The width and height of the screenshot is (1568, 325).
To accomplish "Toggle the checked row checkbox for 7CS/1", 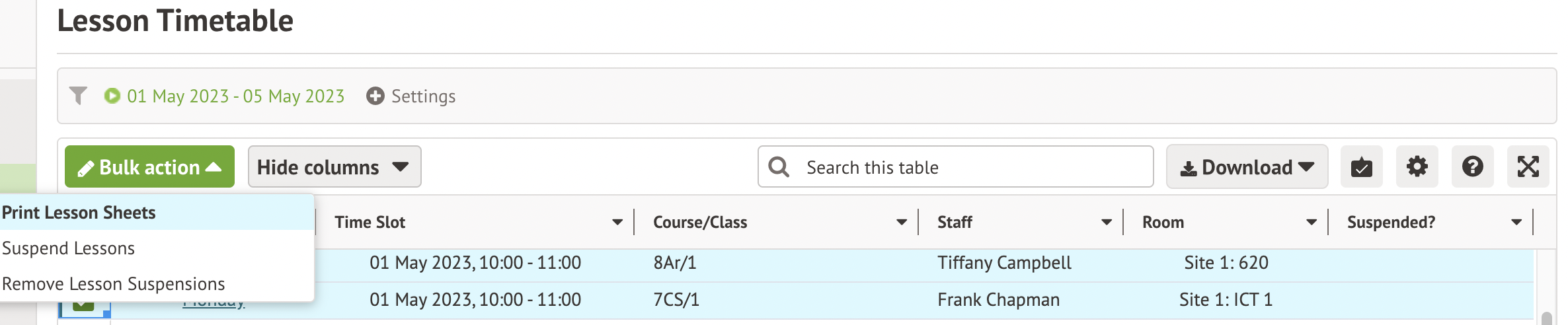I will coord(83,305).
